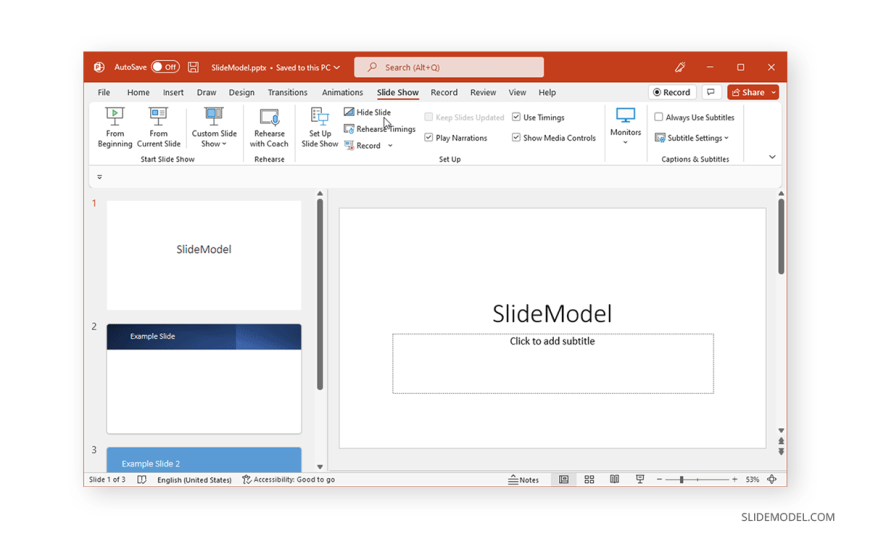
Task: Click to add subtitle placeholder
Action: click(553, 364)
